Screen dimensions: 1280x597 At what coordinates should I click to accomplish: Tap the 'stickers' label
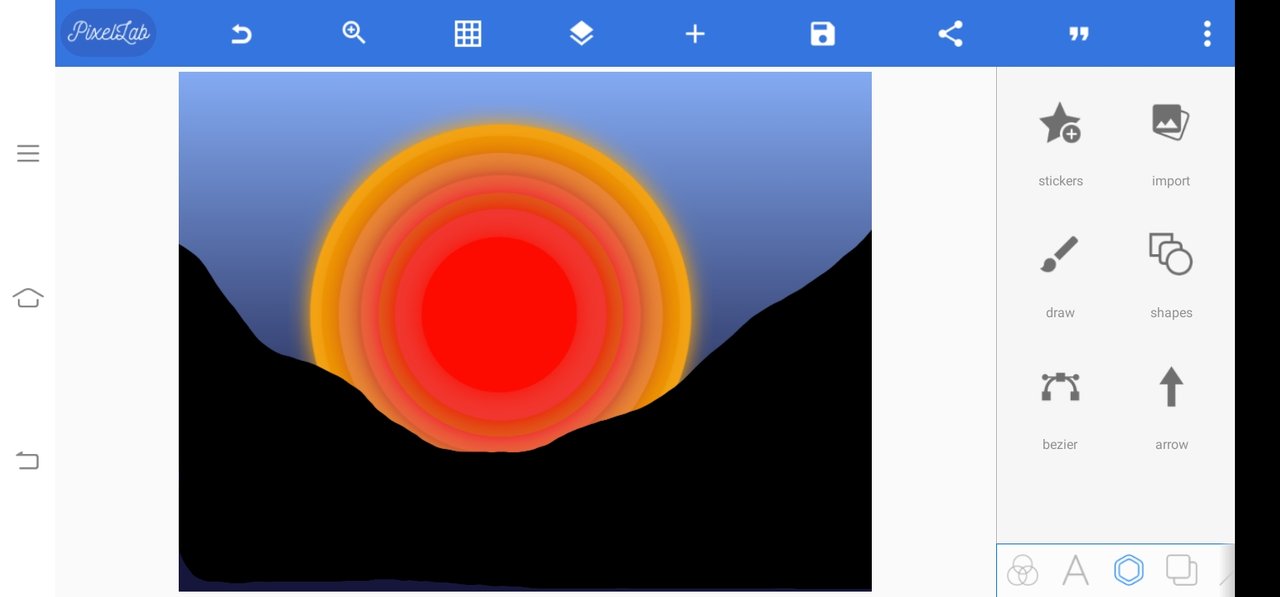pyautogui.click(x=1060, y=181)
